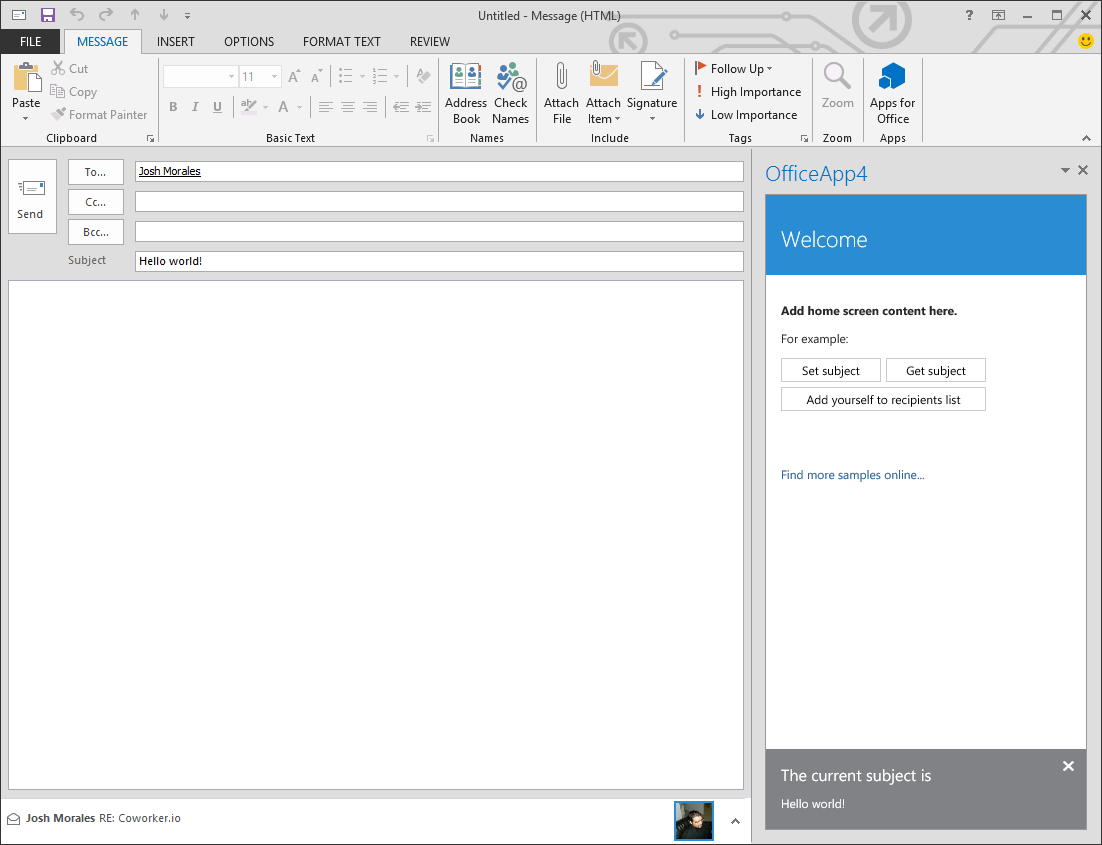Click the Set subject button
Viewport: 1102px width, 845px height.
coord(830,370)
